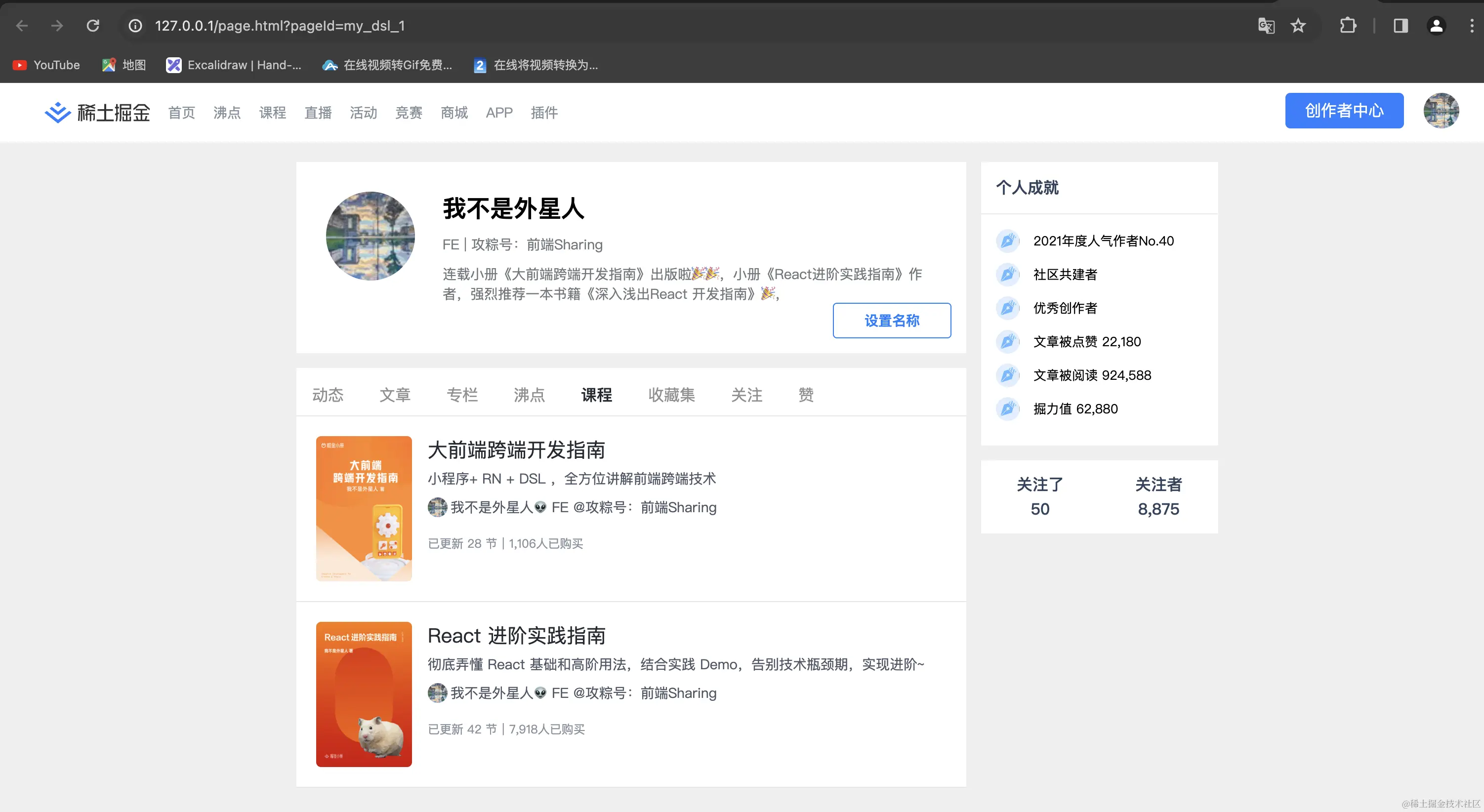Click the browser back arrow
1484x812 pixels.
22,26
